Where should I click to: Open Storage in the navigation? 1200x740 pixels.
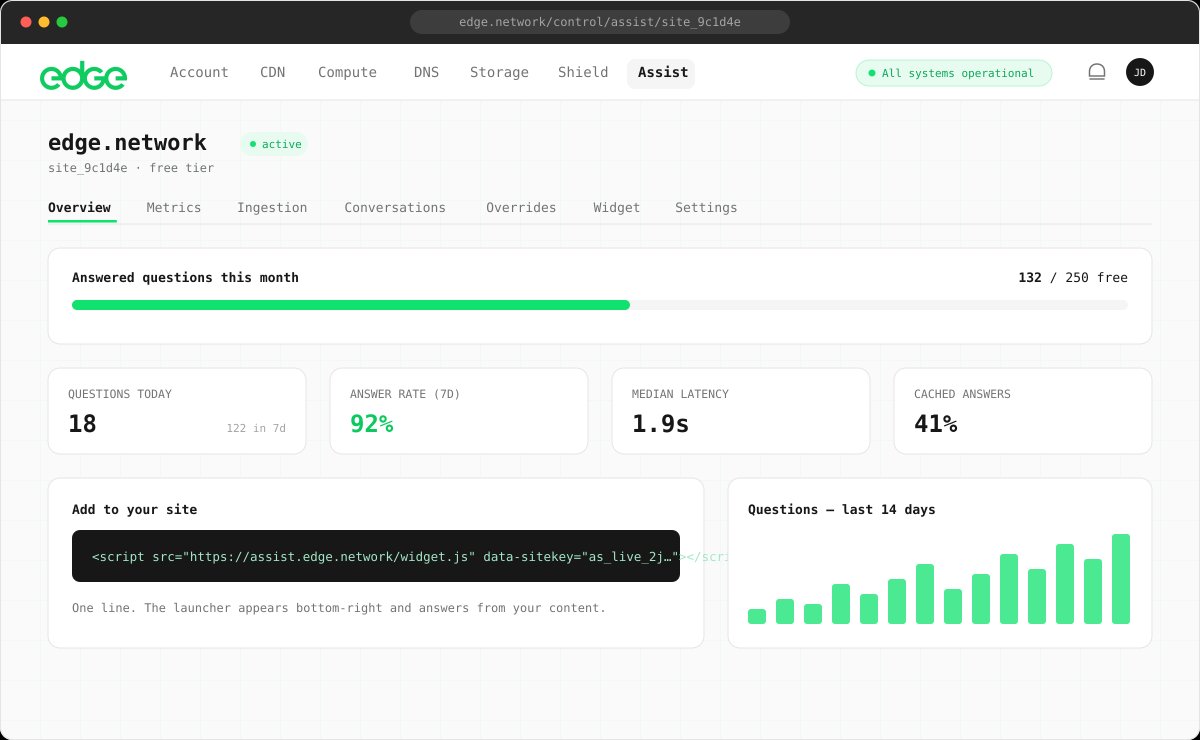click(499, 73)
